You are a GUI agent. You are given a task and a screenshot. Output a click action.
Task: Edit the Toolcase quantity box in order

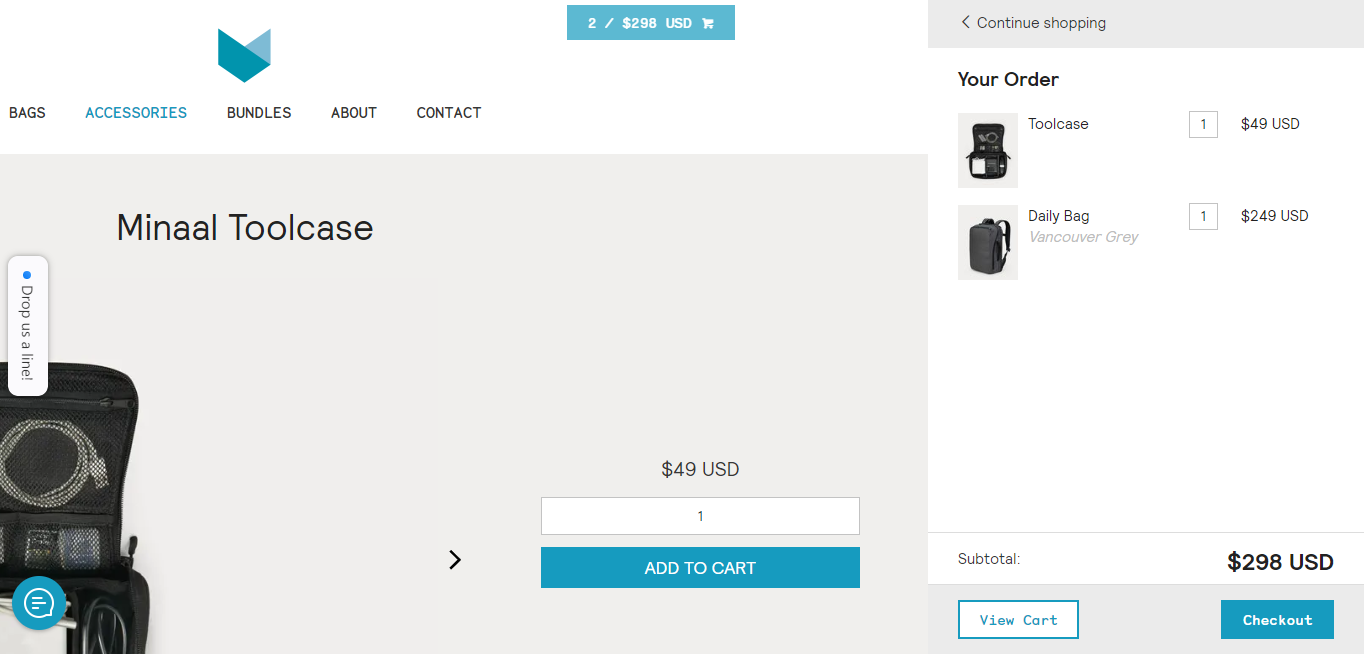(x=1203, y=125)
